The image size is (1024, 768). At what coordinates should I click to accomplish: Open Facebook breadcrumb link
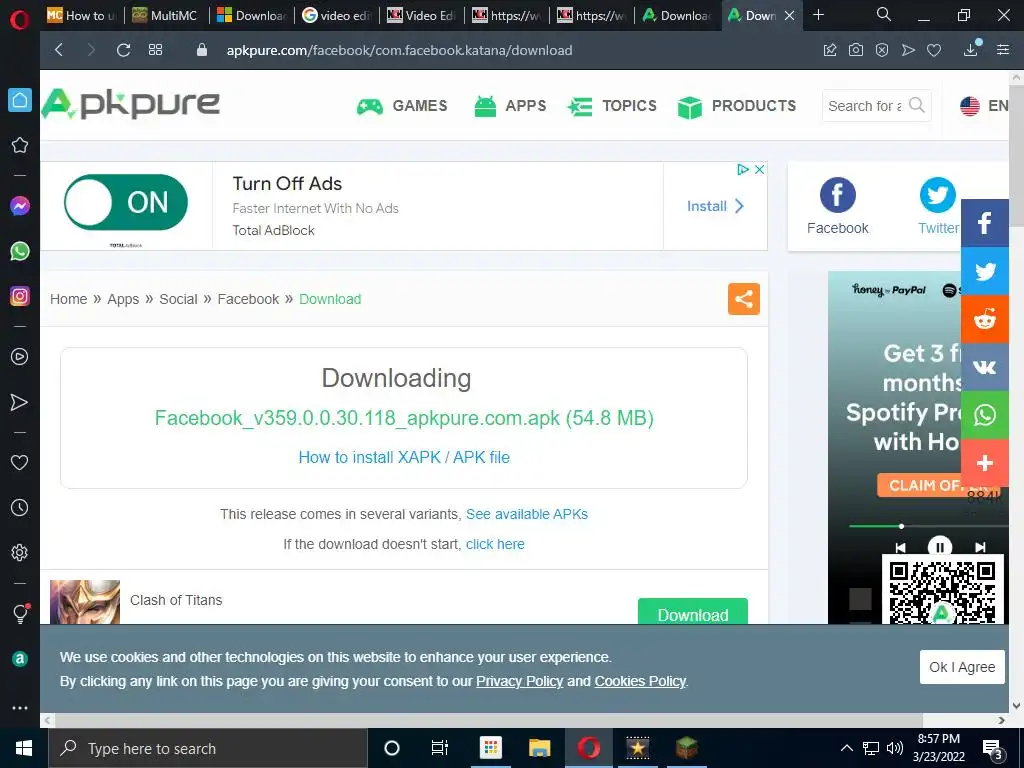[248, 299]
